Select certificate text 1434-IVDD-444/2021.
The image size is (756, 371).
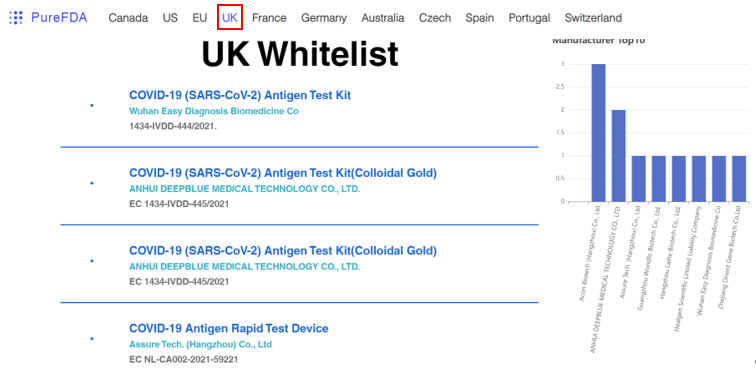[173, 126]
